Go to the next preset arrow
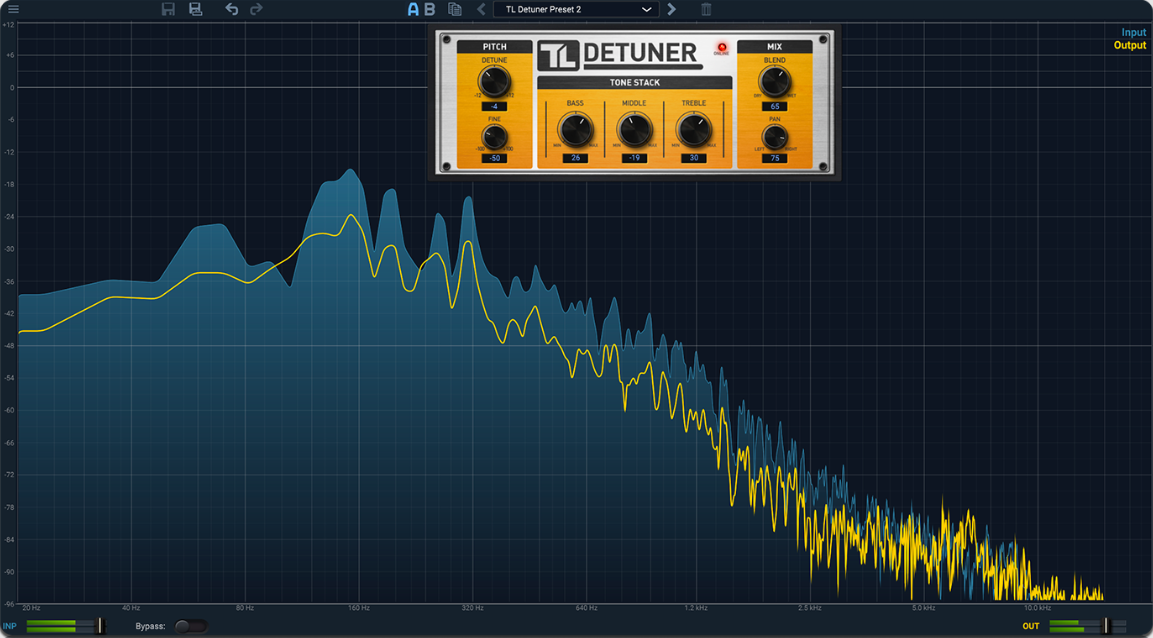The height and width of the screenshot is (638, 1153). click(x=671, y=10)
